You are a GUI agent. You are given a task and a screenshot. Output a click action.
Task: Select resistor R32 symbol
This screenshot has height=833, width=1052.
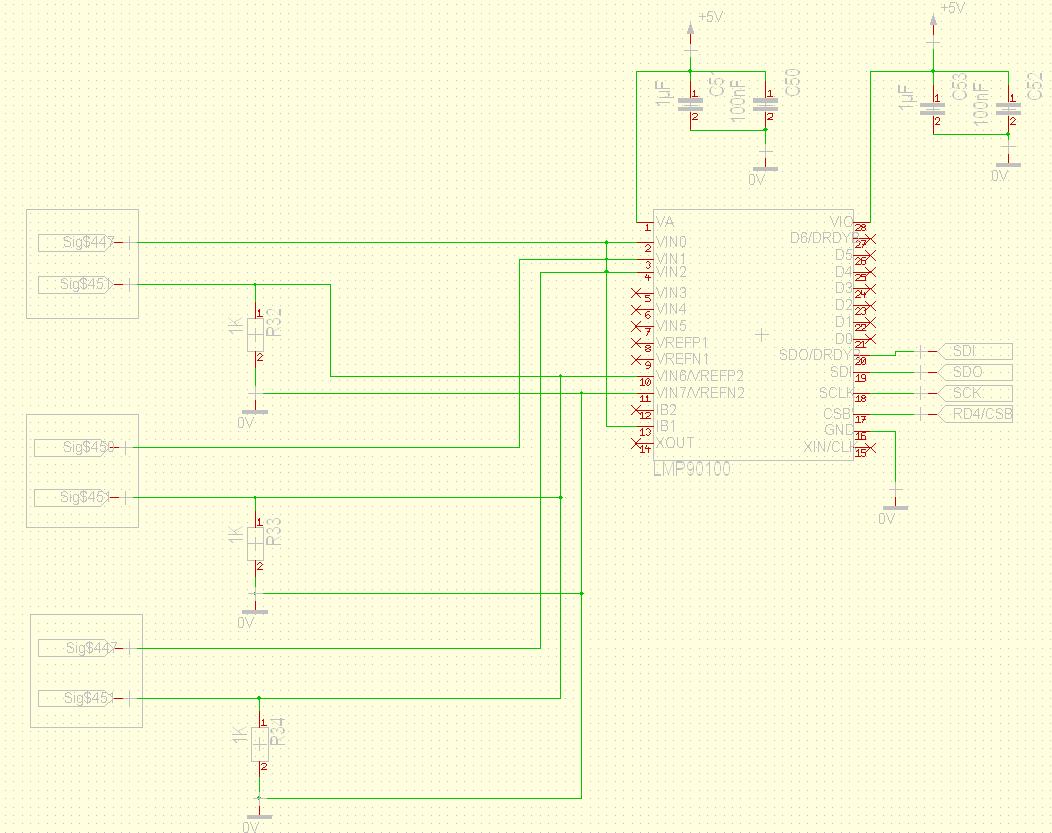pos(255,335)
